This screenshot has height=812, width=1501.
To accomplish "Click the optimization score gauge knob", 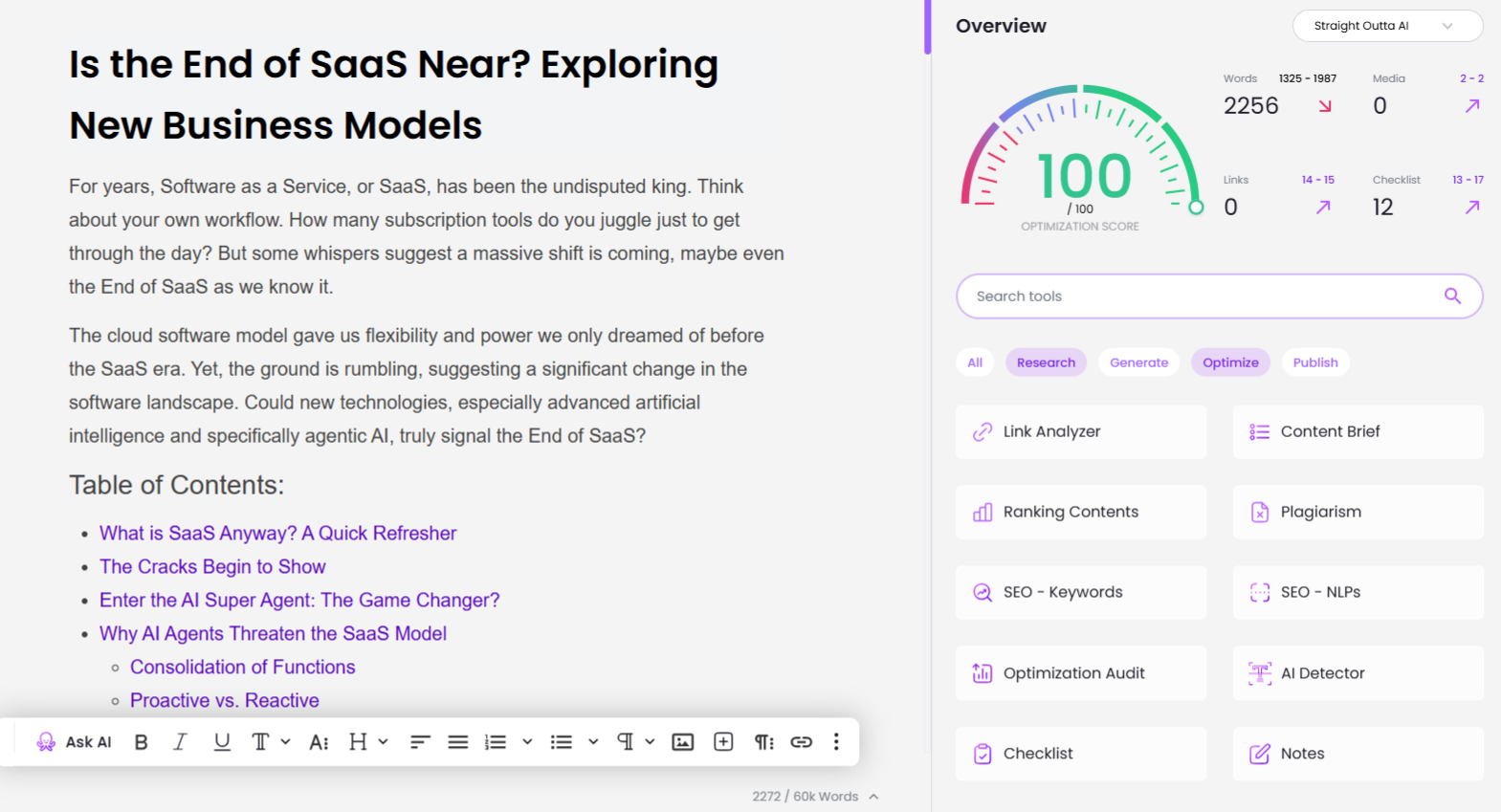I will [1196, 208].
